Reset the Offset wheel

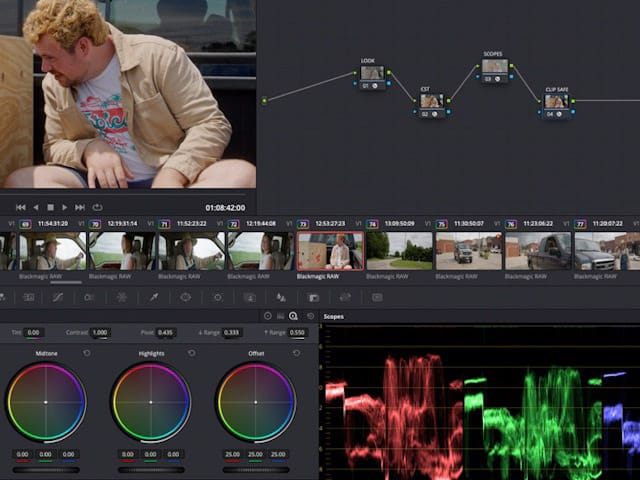[x=296, y=353]
